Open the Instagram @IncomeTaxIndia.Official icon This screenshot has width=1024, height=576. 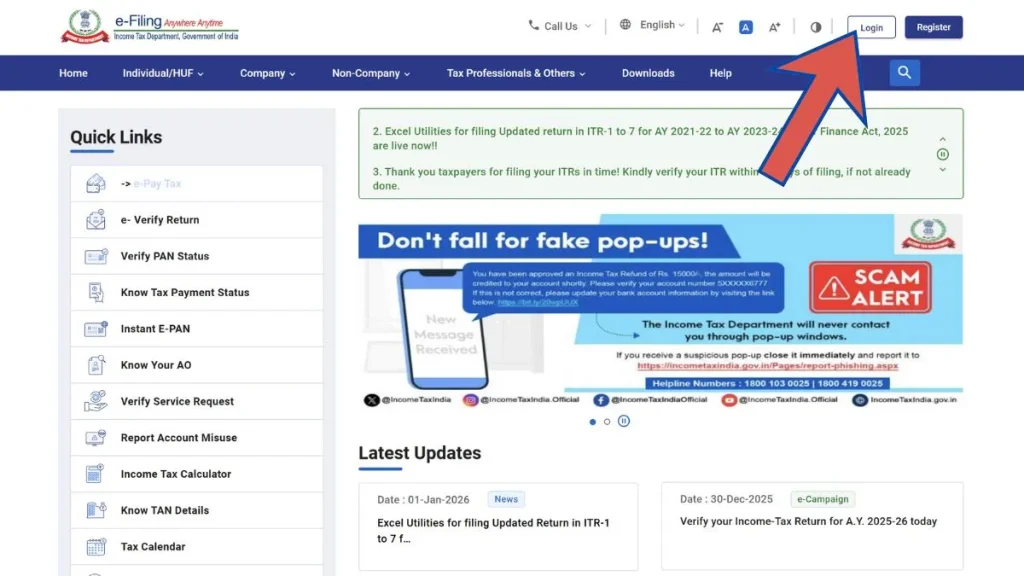click(x=470, y=400)
